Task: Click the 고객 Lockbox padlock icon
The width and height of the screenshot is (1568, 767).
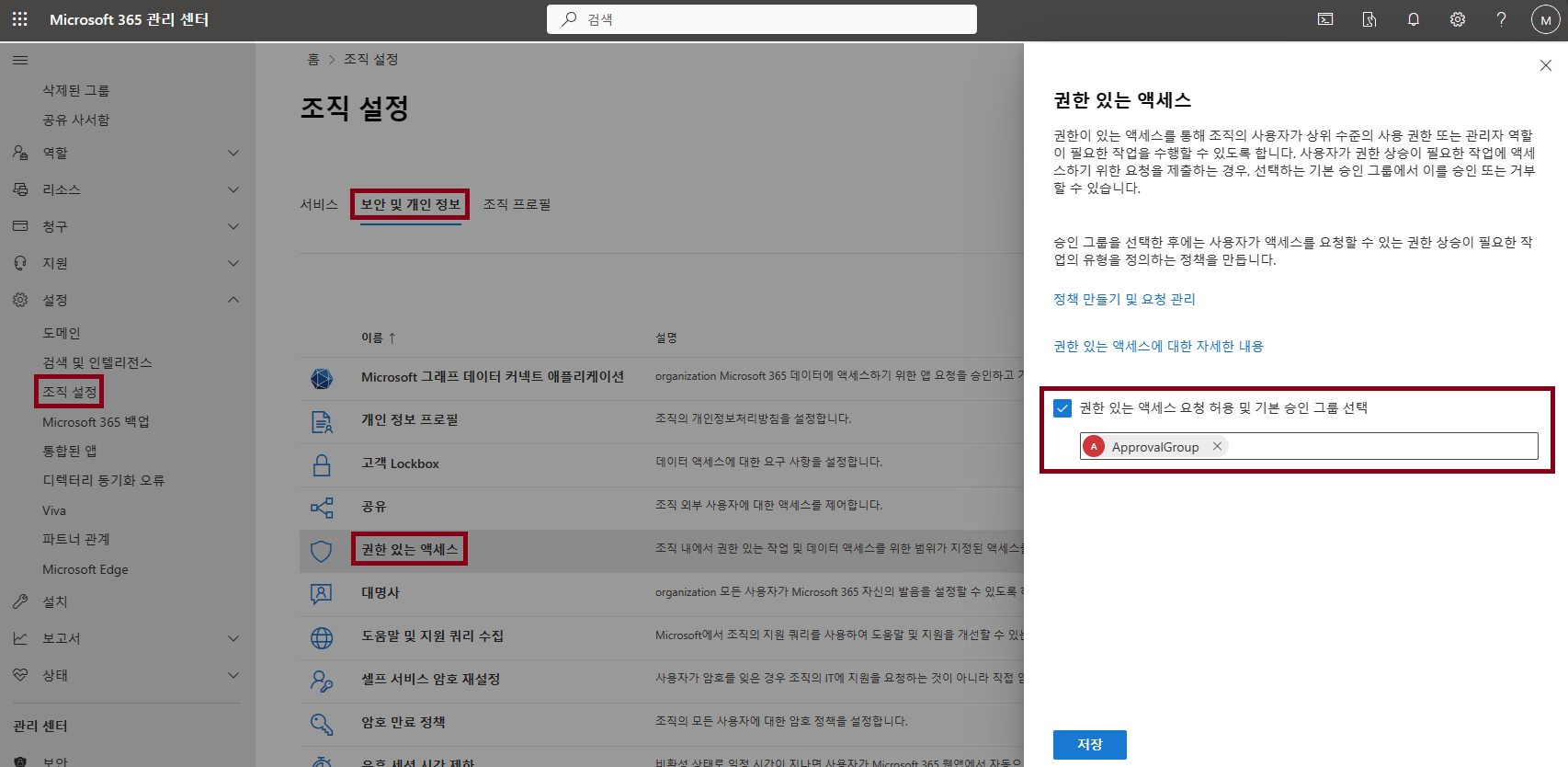Action: (321, 464)
